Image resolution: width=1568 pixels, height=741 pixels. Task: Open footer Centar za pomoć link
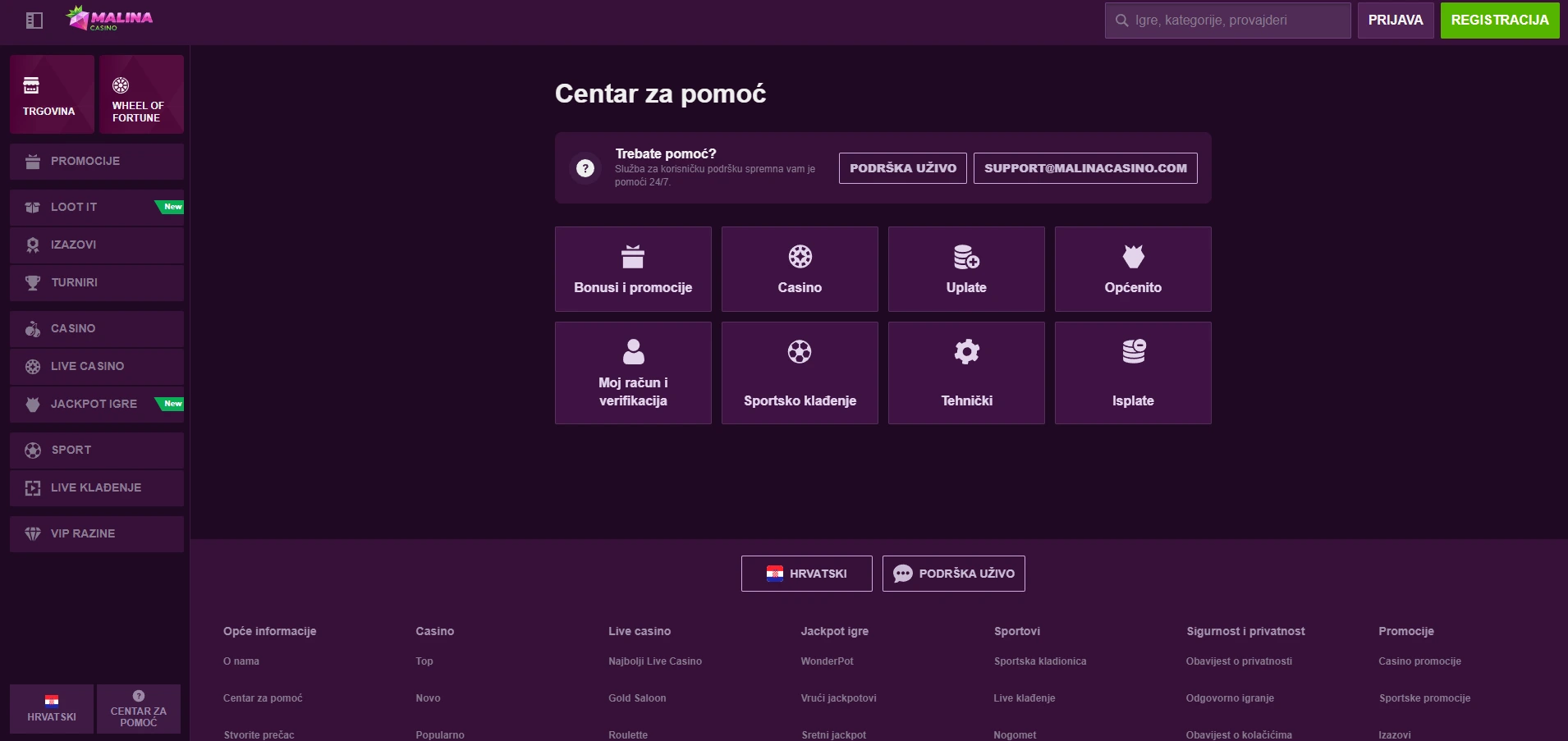click(x=263, y=698)
